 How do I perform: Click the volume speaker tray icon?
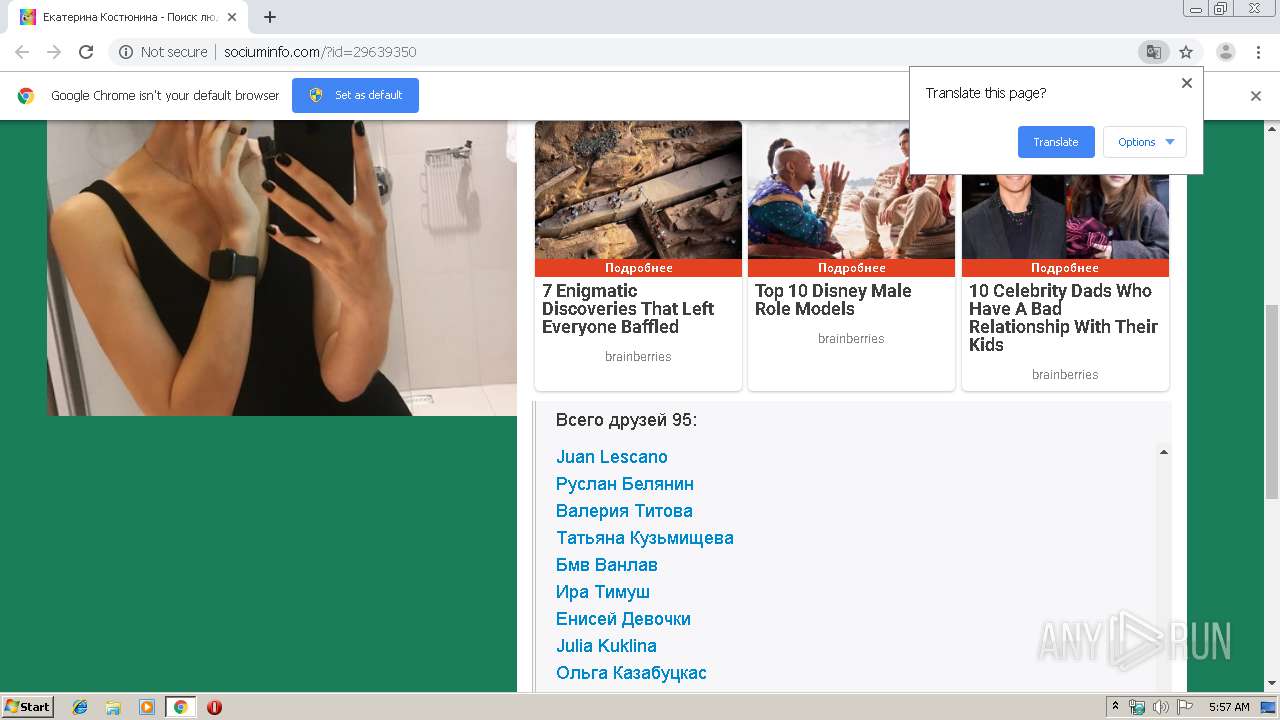1160,707
